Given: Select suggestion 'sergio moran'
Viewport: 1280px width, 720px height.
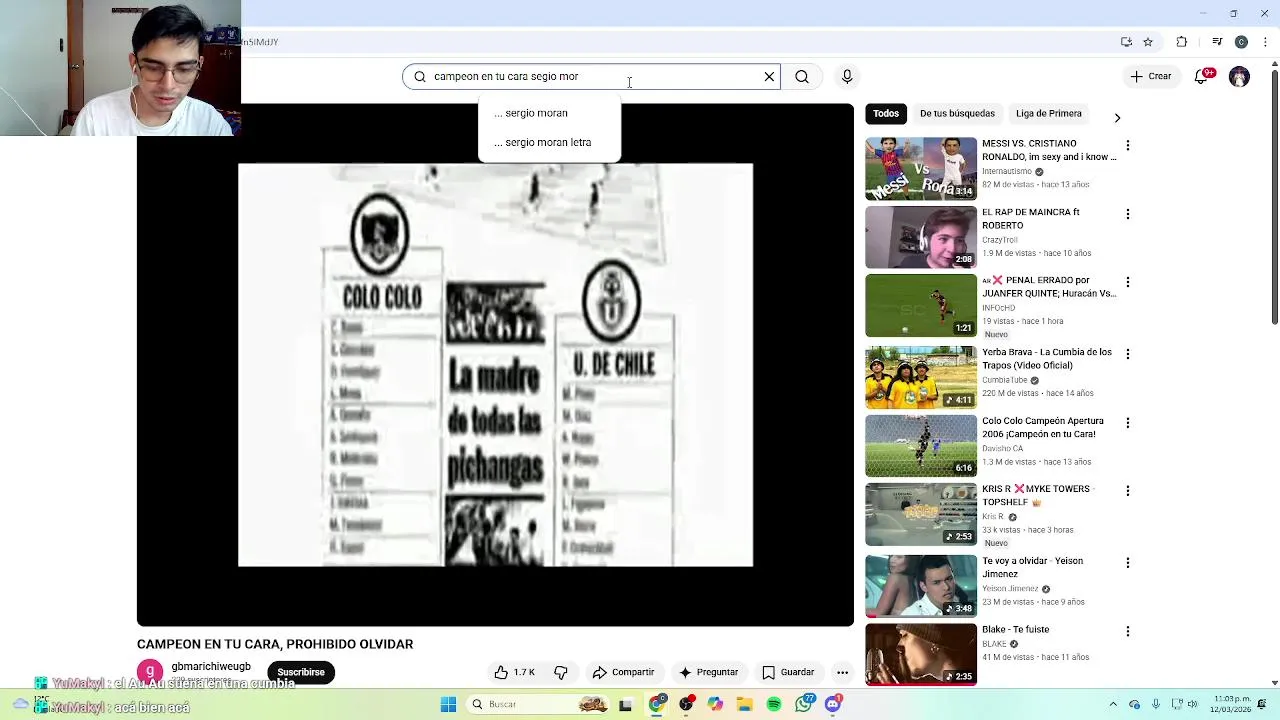Looking at the screenshot, I should coord(550,113).
